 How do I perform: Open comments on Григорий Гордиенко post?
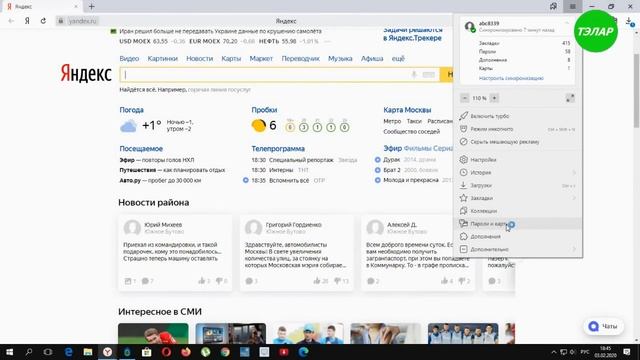point(251,281)
